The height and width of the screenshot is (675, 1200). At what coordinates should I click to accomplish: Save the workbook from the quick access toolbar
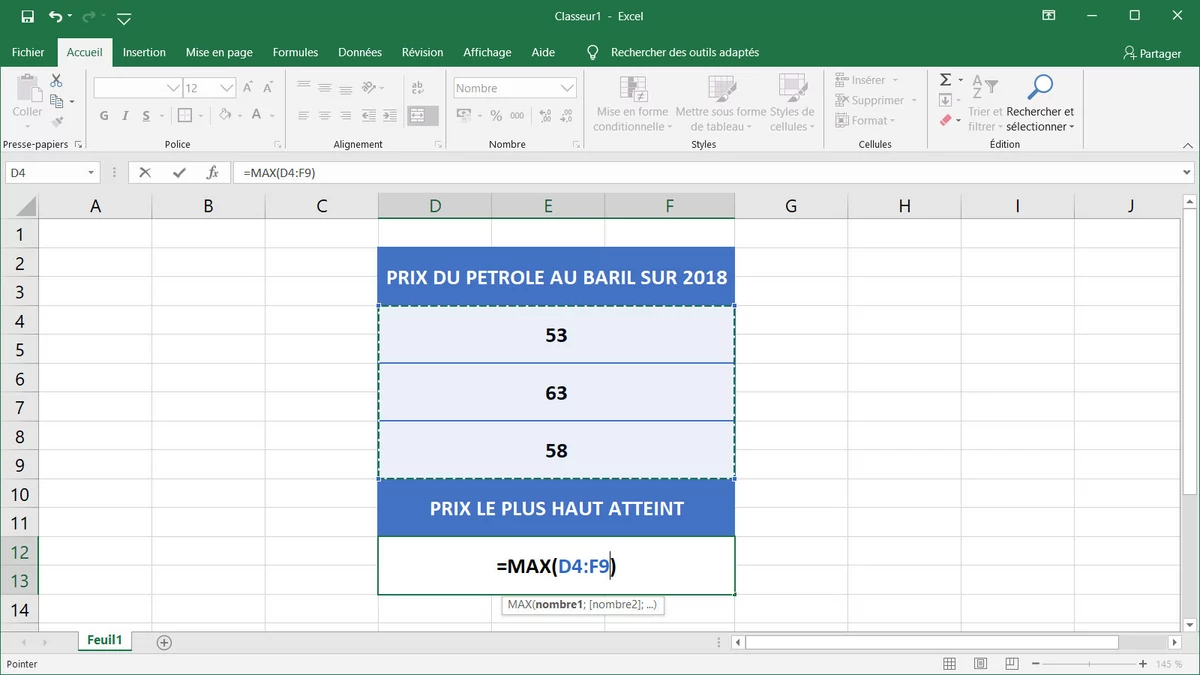(x=27, y=17)
